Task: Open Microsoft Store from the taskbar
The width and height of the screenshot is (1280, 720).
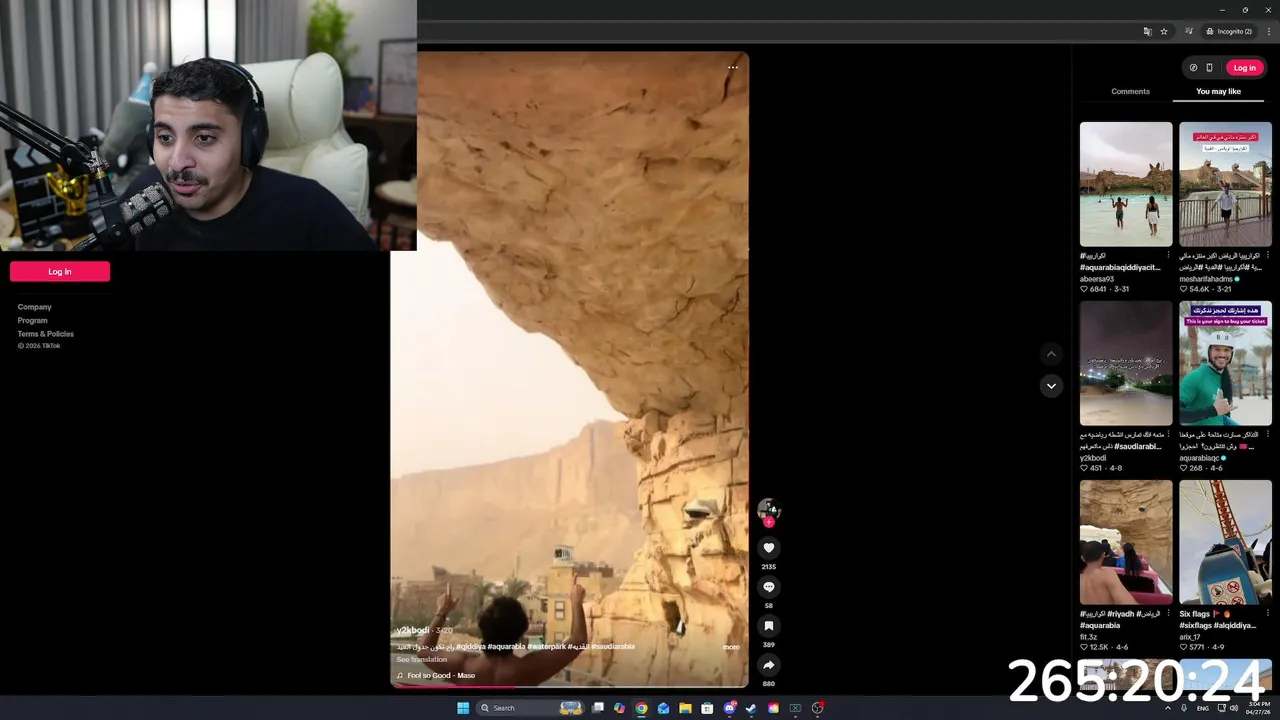Action: pyautogui.click(x=707, y=708)
